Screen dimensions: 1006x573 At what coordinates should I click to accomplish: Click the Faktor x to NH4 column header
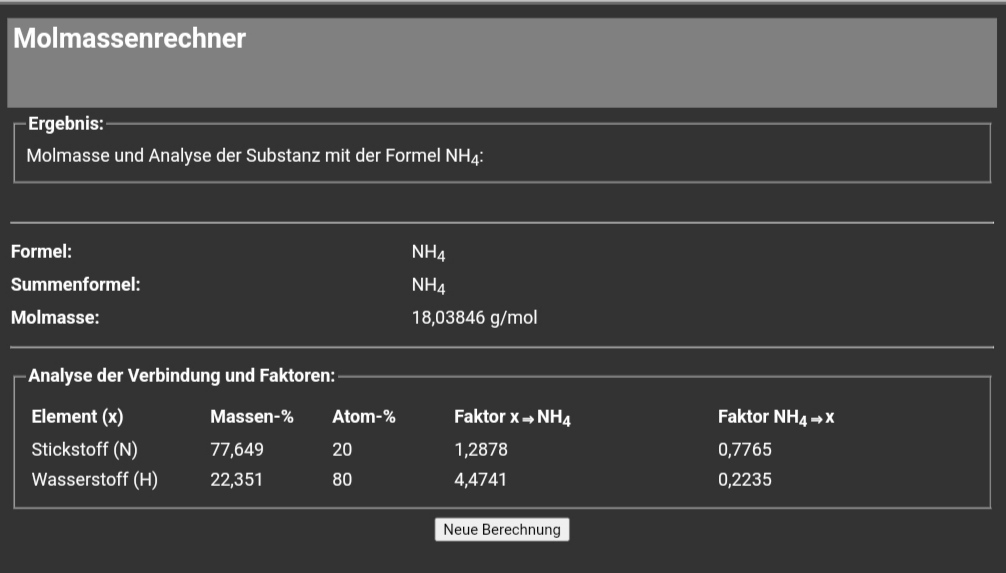[x=512, y=417]
